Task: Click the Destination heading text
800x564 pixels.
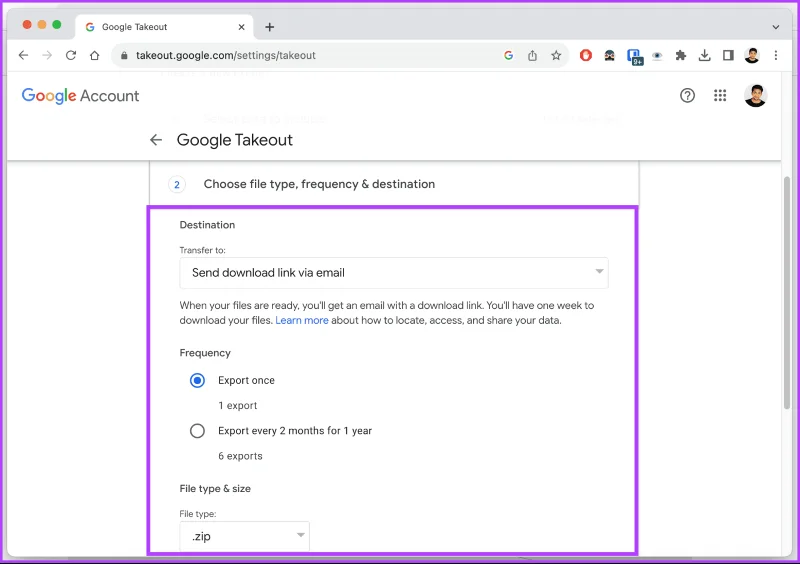Action: pyautogui.click(x=207, y=225)
